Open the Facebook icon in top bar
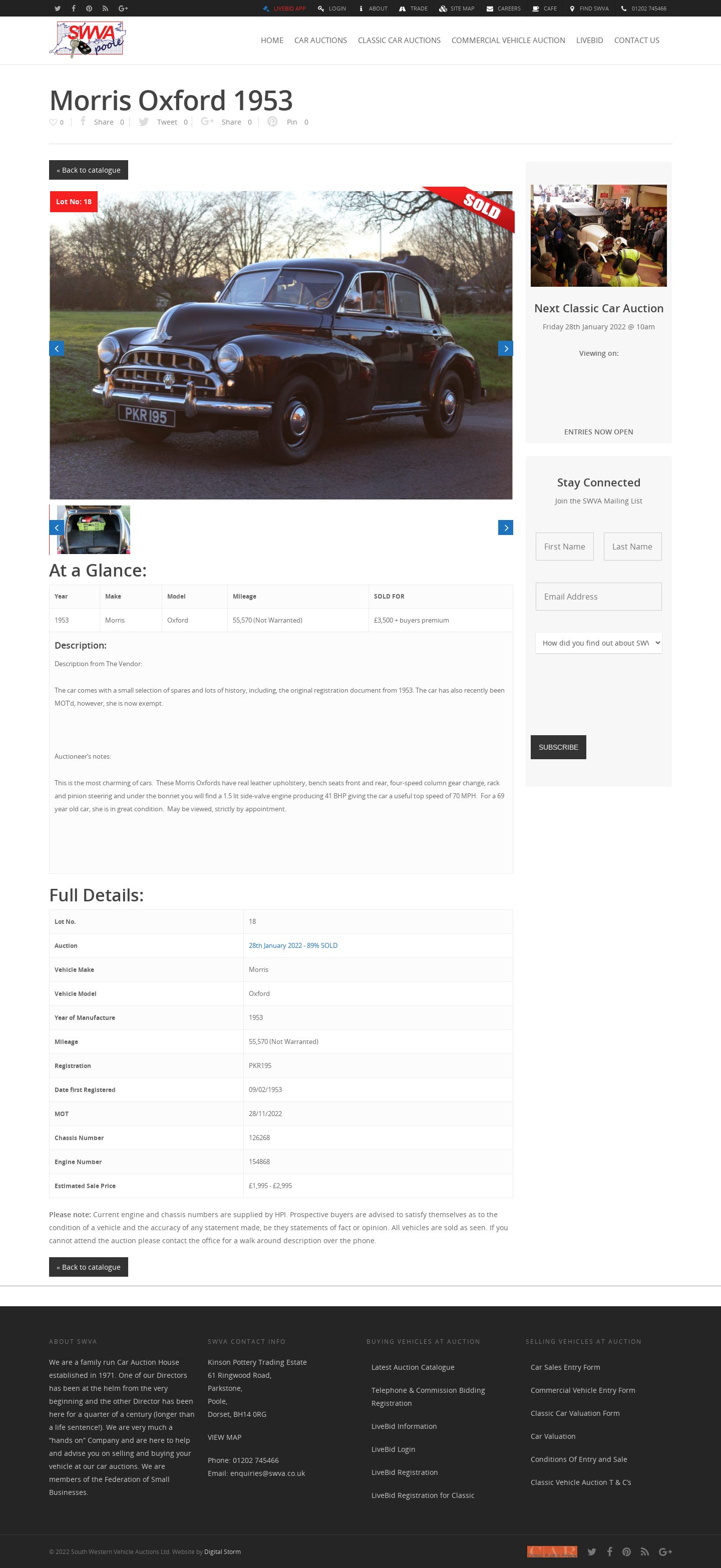The width and height of the screenshot is (721, 1568). pyautogui.click(x=74, y=9)
